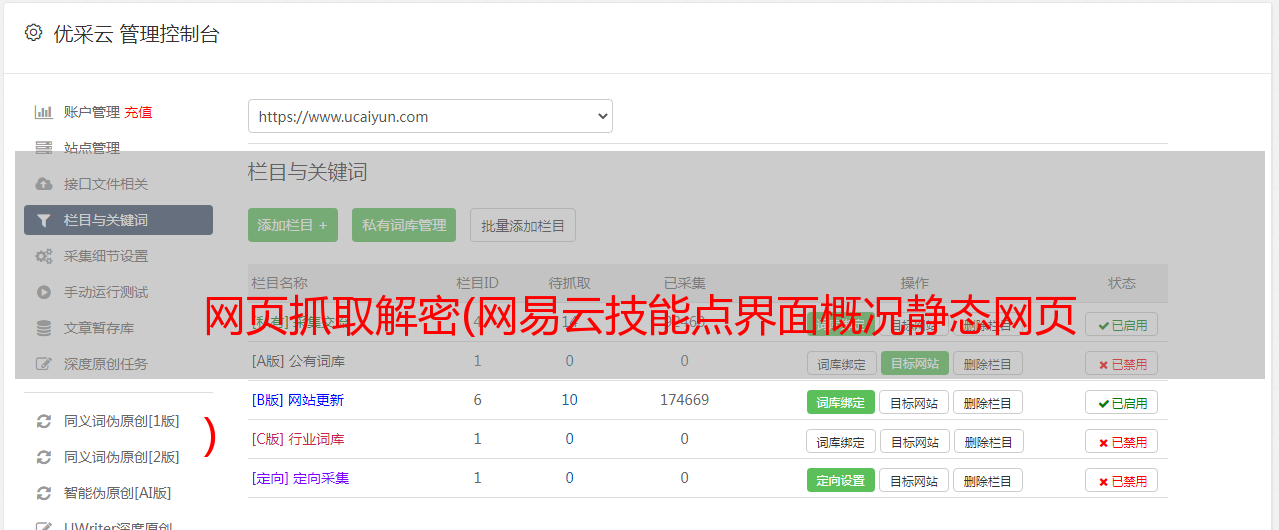Click the gears icon for 采集细节设置
Screen dimensions: 1279x530
[x=44, y=256]
